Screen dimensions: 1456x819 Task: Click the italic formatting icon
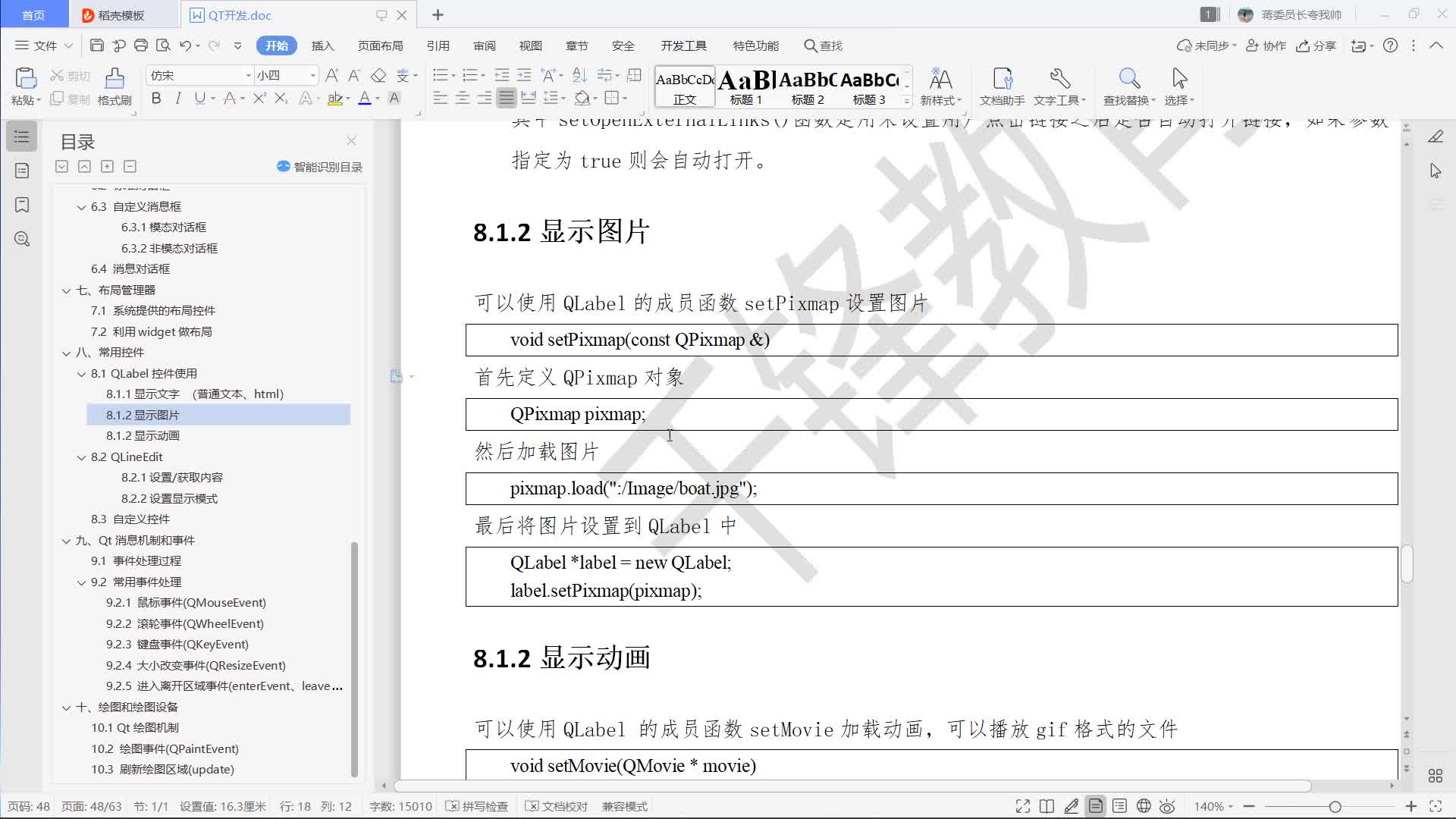coord(178,98)
